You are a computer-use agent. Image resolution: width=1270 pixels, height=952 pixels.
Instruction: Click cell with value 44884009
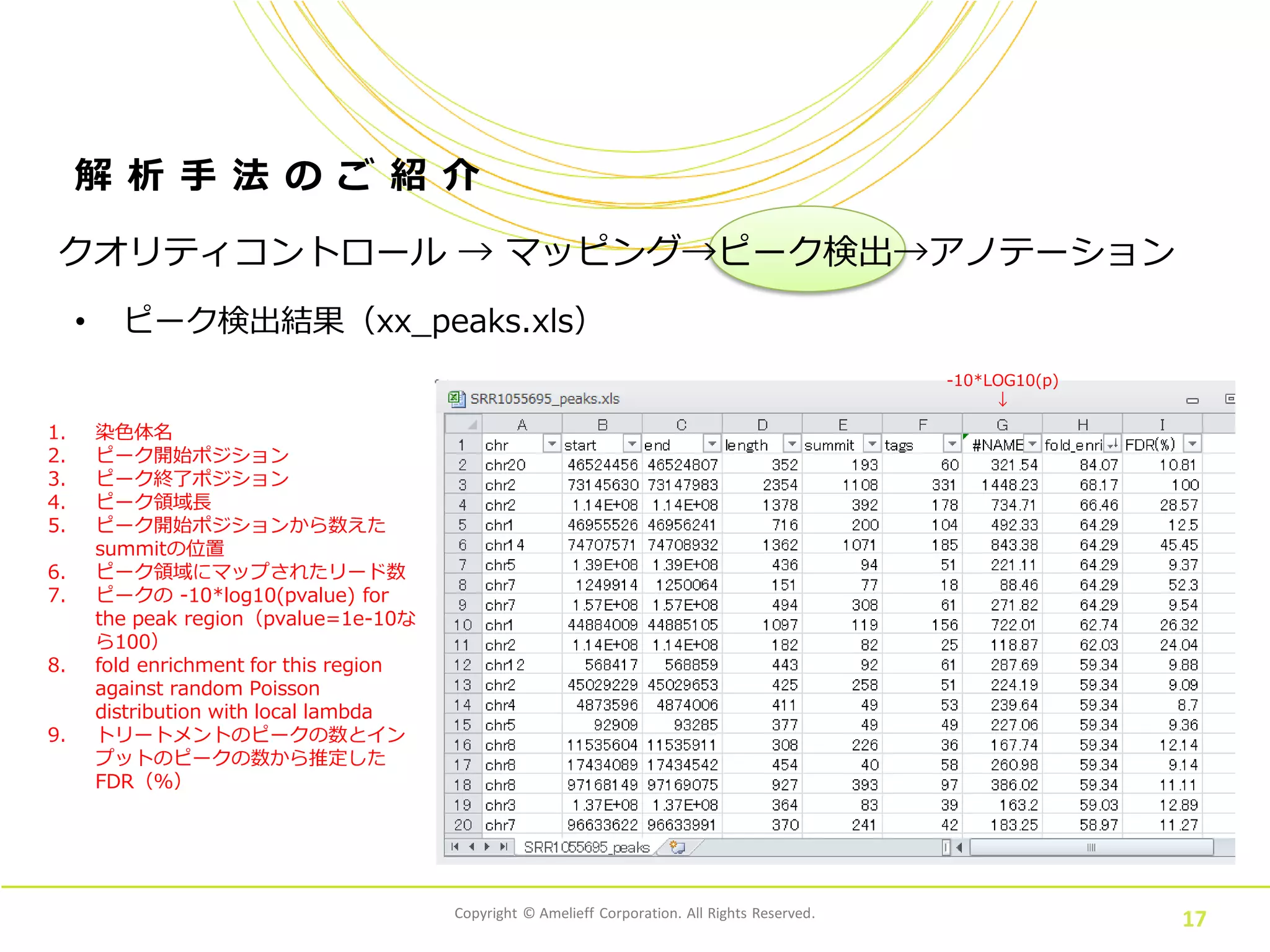click(602, 625)
